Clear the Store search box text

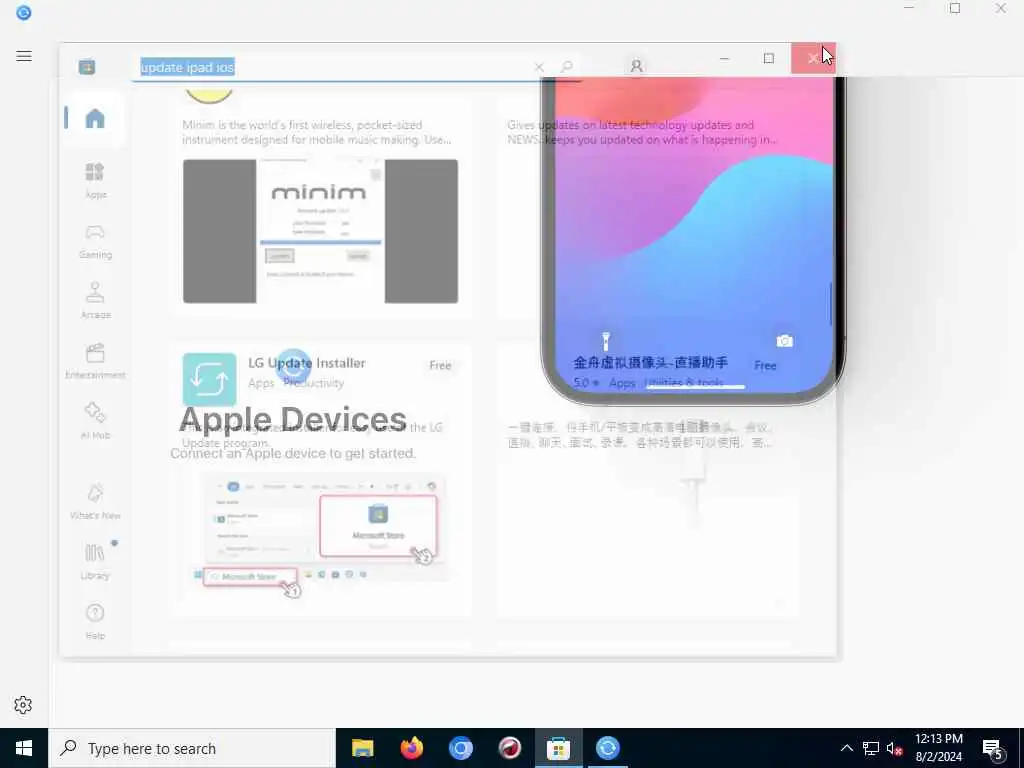[539, 67]
